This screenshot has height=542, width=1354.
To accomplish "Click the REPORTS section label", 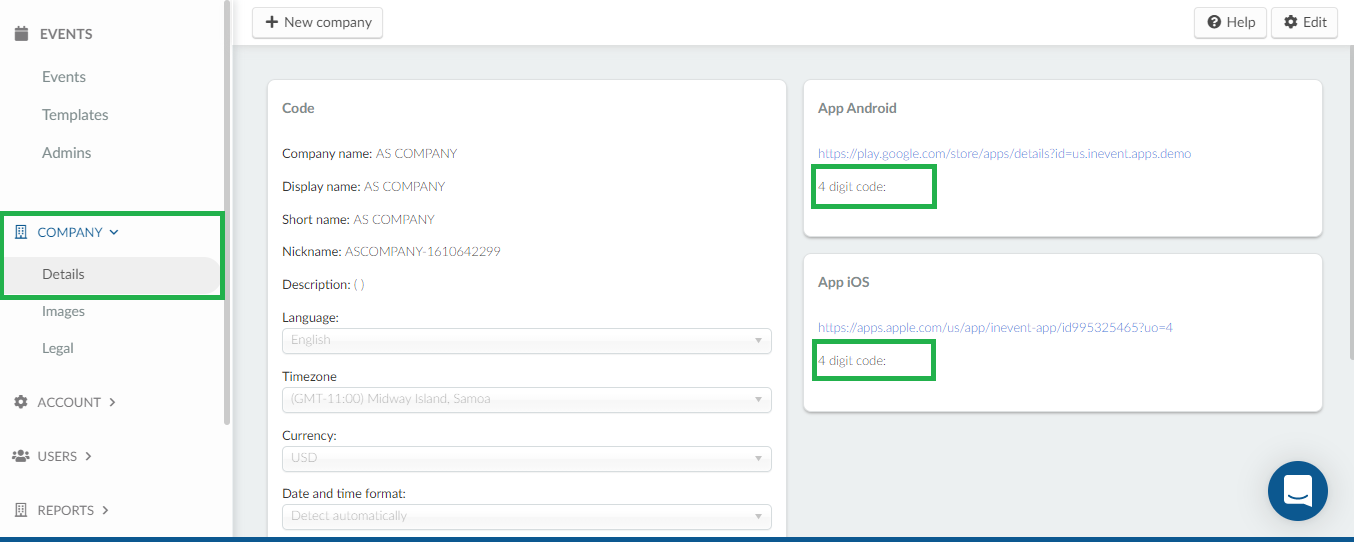I will (x=66, y=510).
